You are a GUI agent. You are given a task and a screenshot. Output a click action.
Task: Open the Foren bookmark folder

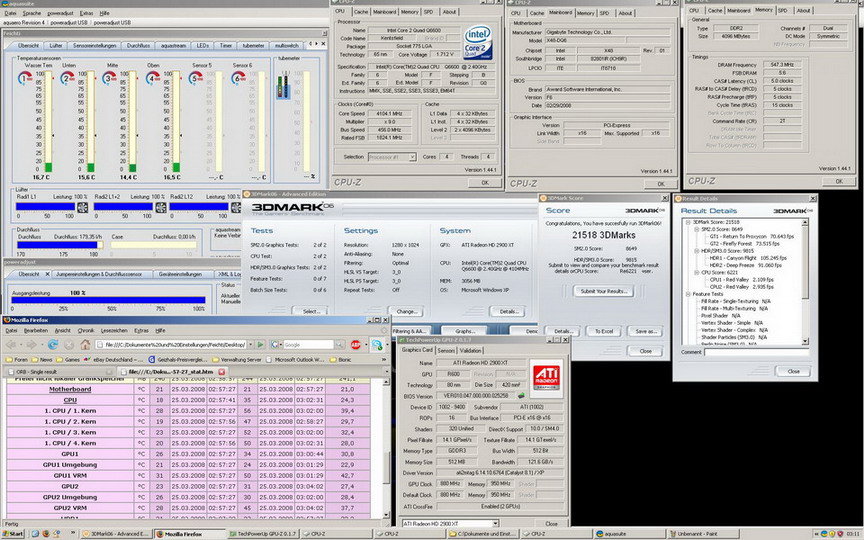point(17,359)
